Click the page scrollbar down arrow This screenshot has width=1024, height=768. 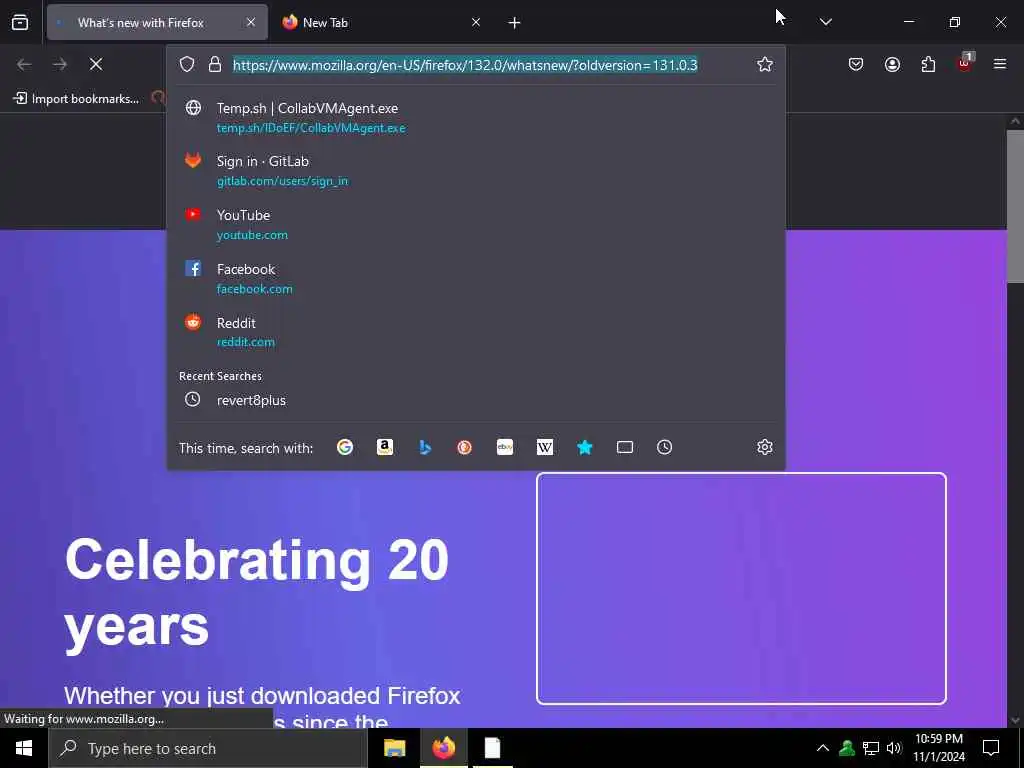(x=1015, y=720)
